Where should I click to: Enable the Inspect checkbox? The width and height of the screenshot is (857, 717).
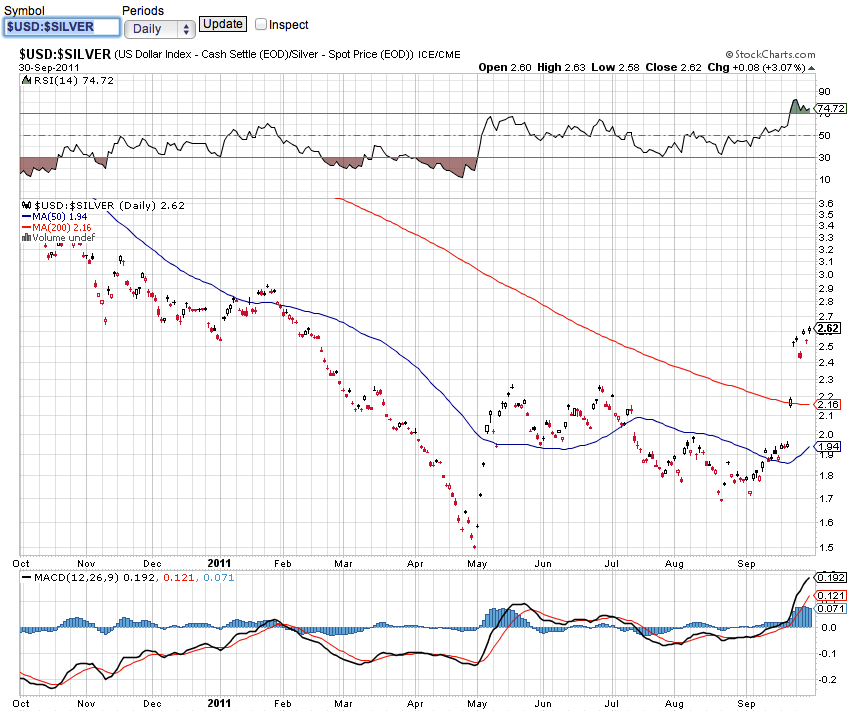click(261, 24)
